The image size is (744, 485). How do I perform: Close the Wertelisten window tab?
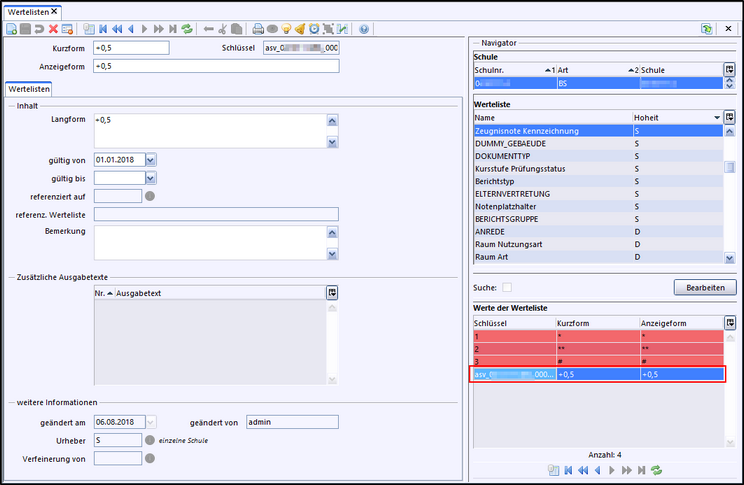pos(55,10)
